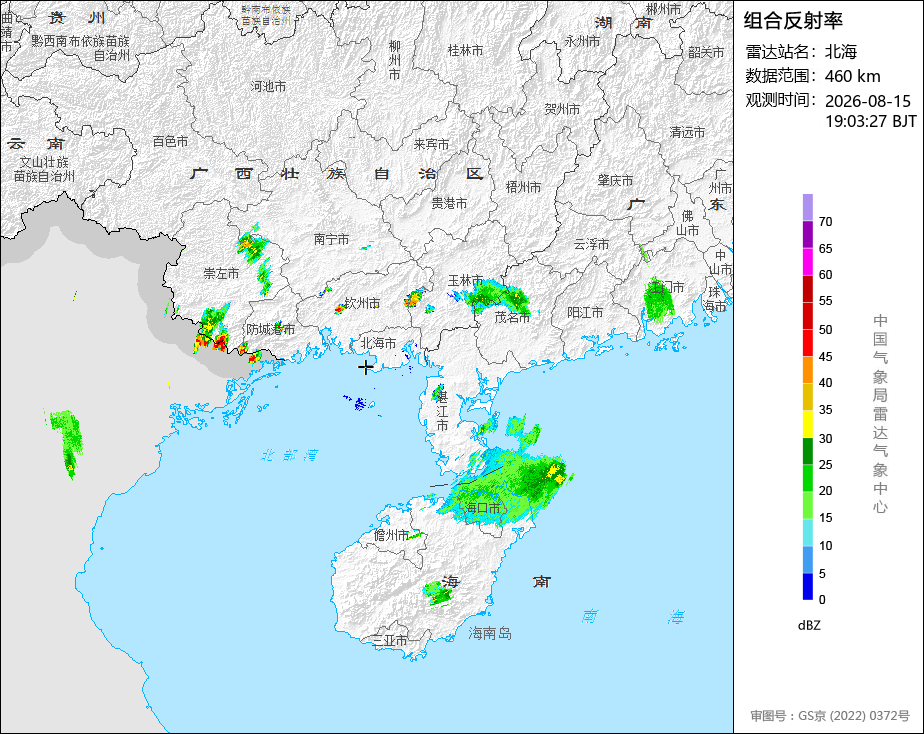
Task: Click the 崇左市 city label
Action: pos(221,273)
